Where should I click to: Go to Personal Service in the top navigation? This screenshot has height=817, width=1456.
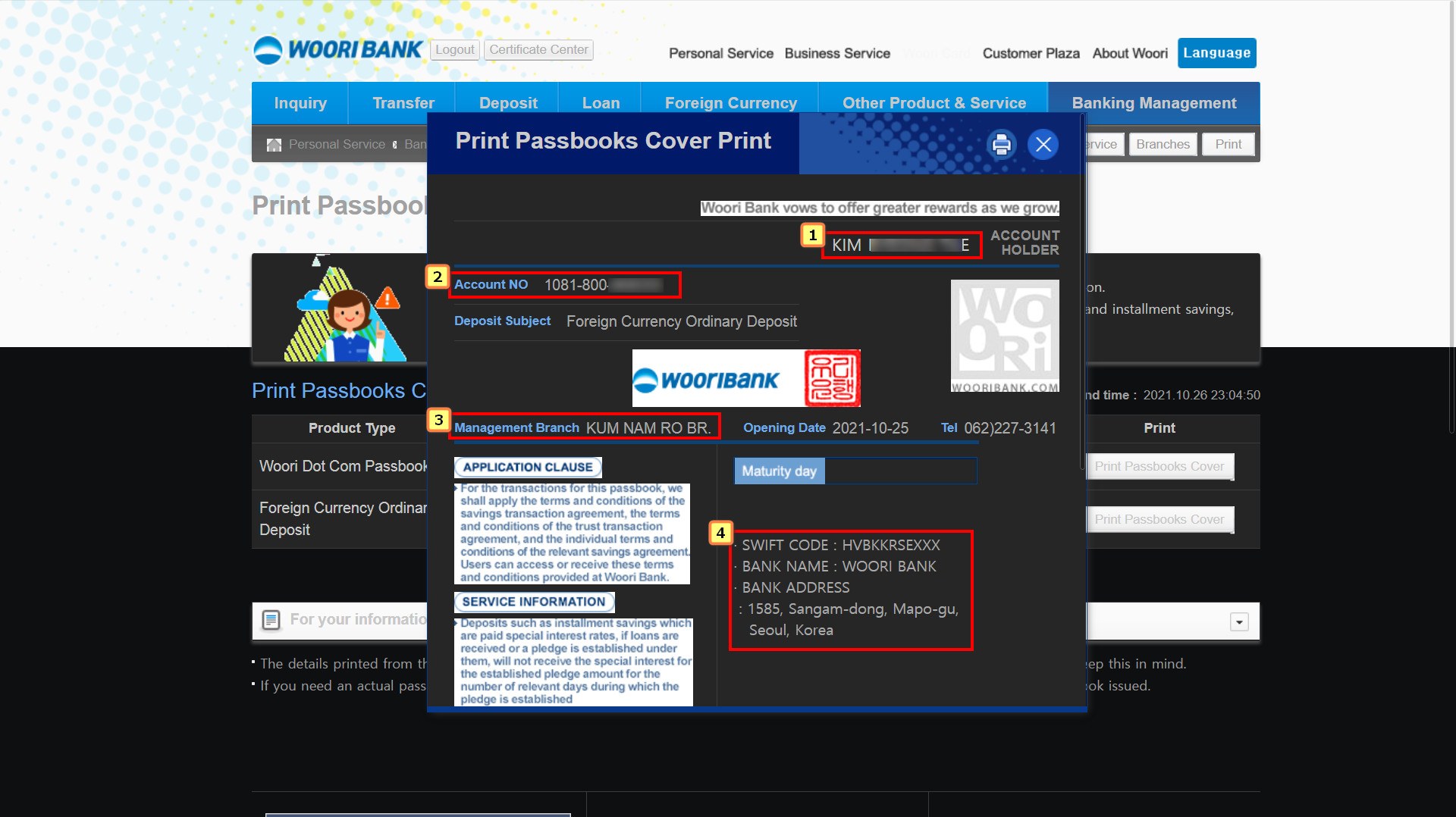coord(721,54)
